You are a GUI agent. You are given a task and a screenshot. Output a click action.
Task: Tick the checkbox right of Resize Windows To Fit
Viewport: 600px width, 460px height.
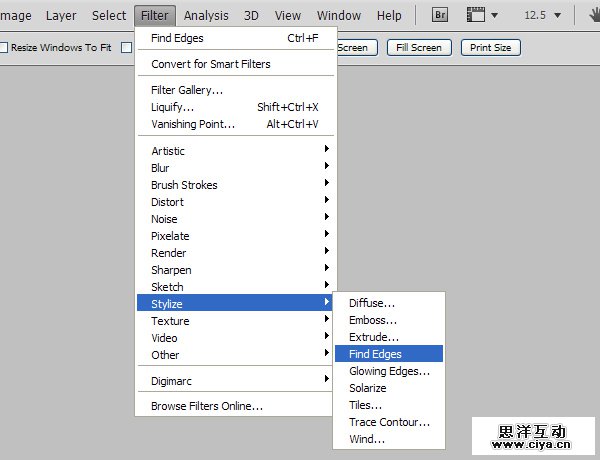click(x=126, y=47)
